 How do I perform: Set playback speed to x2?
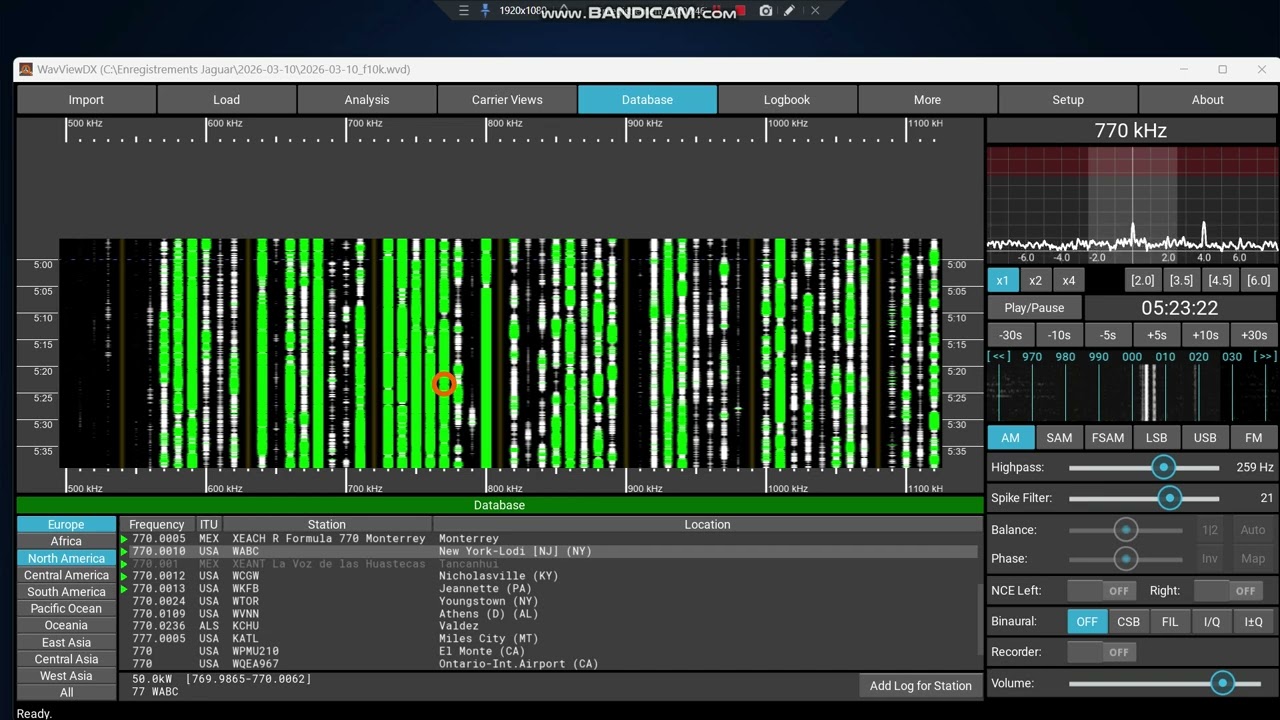click(x=1036, y=281)
